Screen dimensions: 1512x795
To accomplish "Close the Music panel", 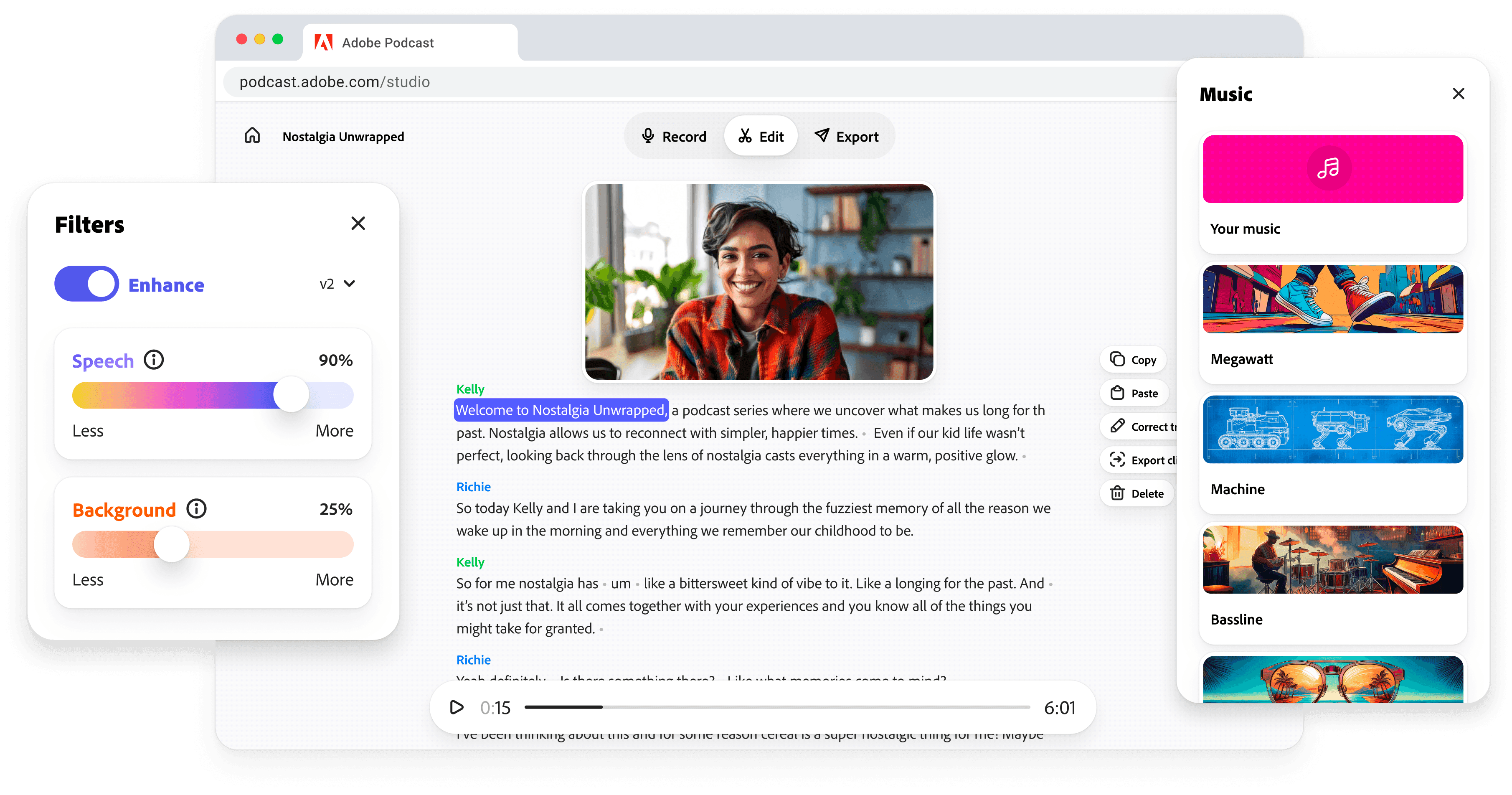I will point(1458,94).
